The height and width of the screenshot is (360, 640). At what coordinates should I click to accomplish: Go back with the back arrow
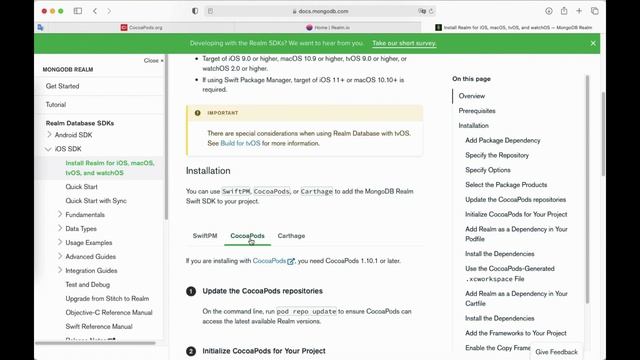point(95,11)
